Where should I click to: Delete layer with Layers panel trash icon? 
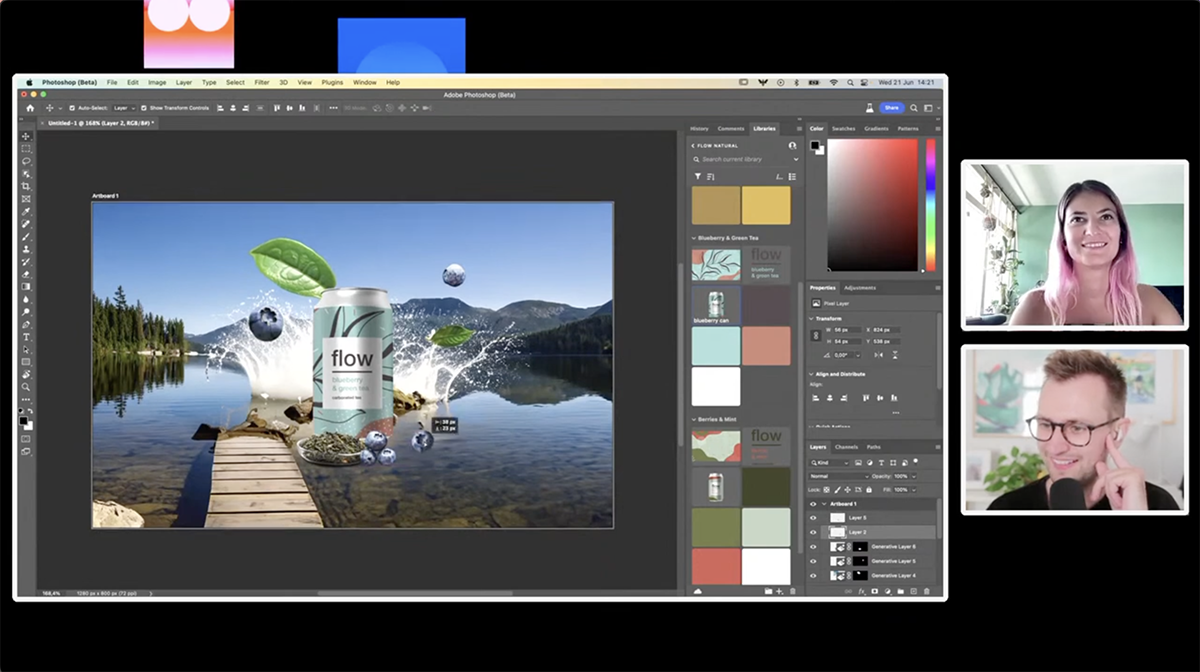927,591
